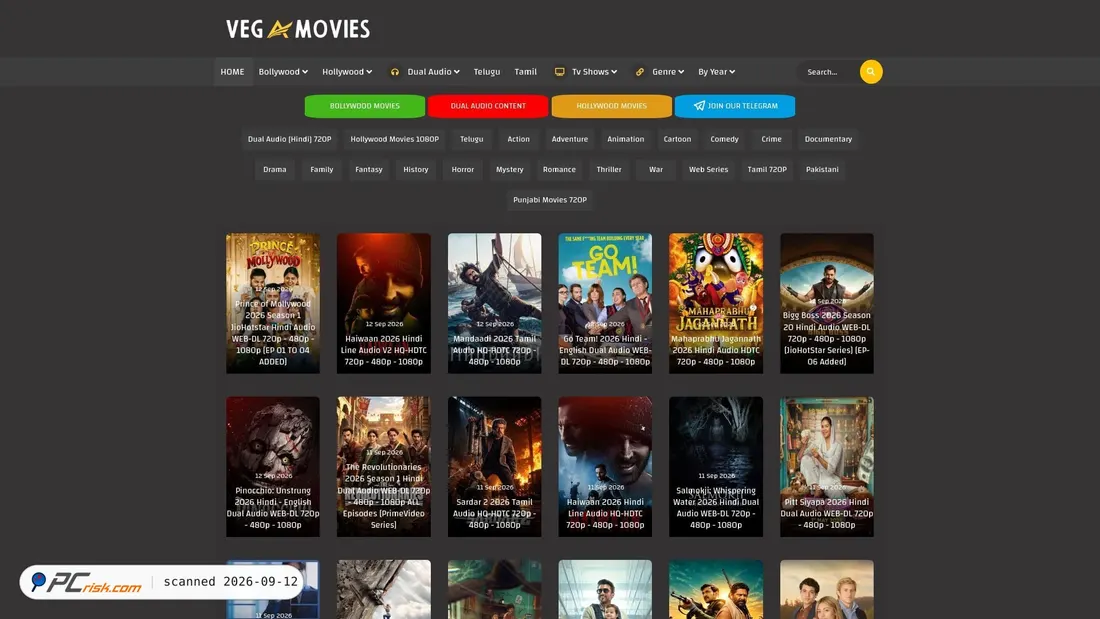Click the green BOLLYWOOD MOVIES button
This screenshot has height=619, width=1100.
tap(365, 106)
